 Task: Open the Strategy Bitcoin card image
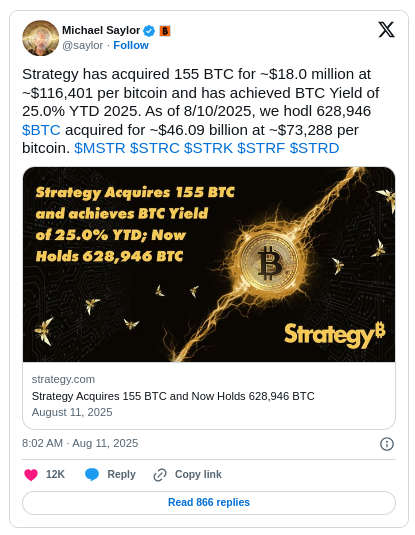[209, 264]
